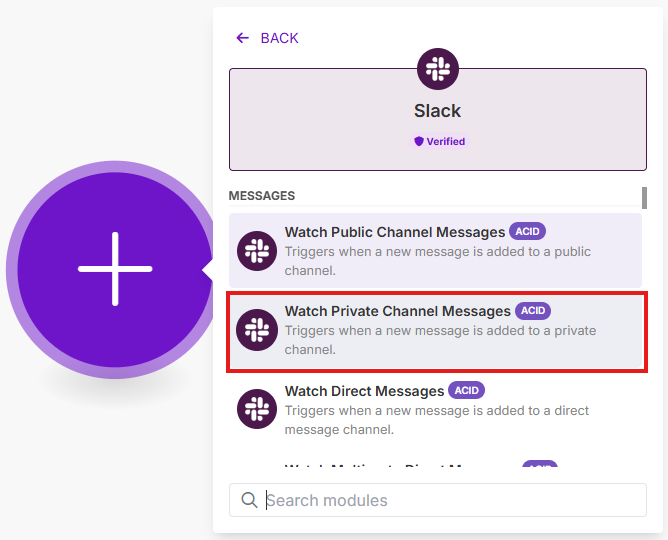The image size is (668, 540).
Task: Click the Slack app title text
Action: coord(437,110)
